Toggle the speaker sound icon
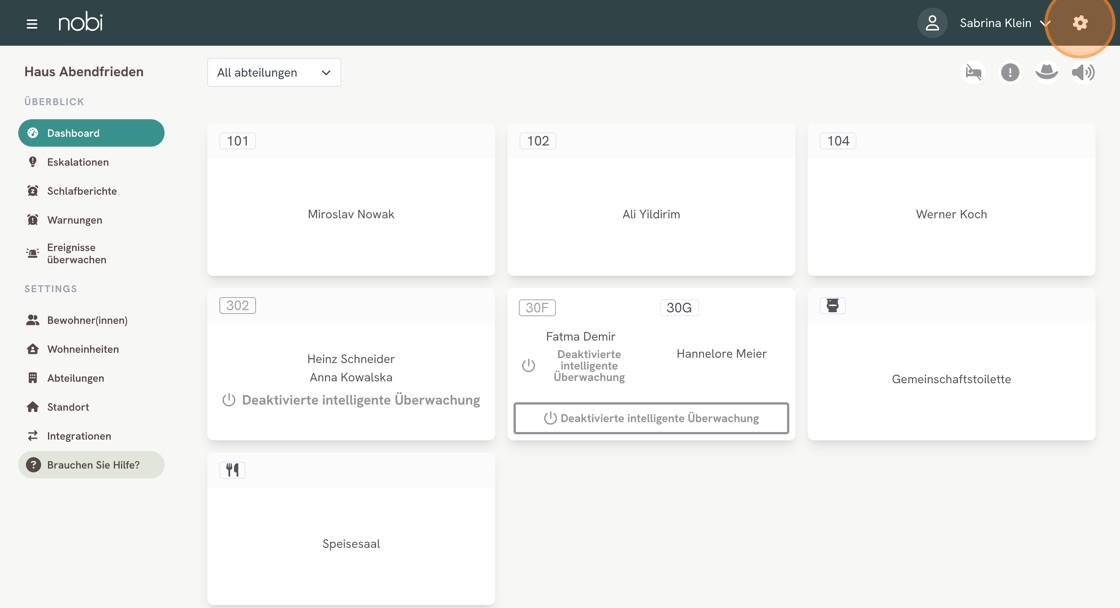The image size is (1120, 608). click(1083, 72)
